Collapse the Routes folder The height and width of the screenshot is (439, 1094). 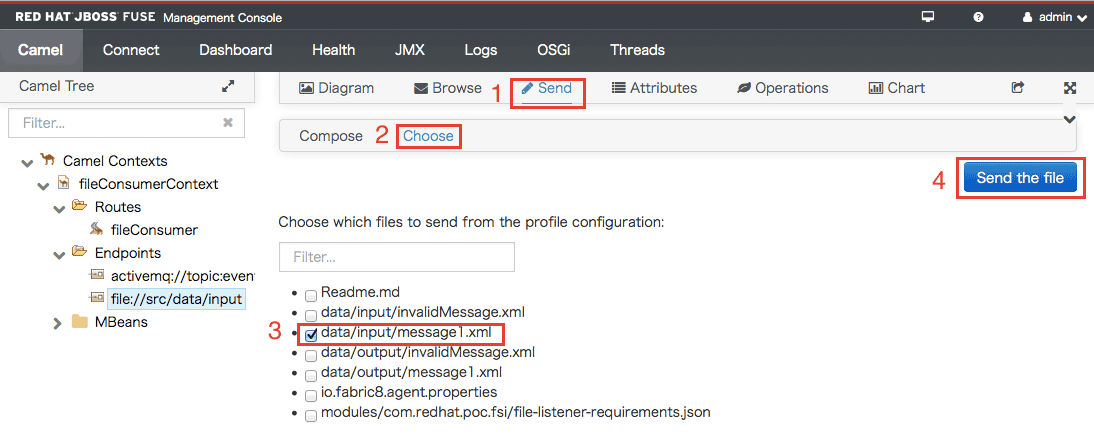point(60,209)
